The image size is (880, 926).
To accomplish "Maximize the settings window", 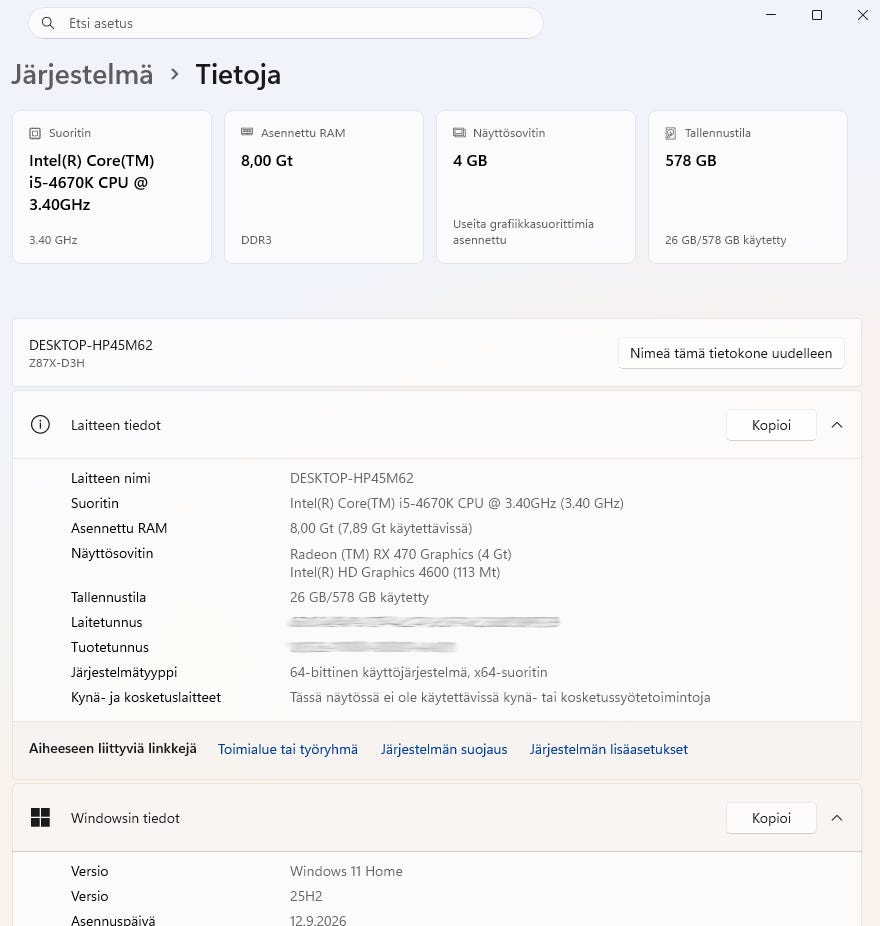I will (x=817, y=15).
